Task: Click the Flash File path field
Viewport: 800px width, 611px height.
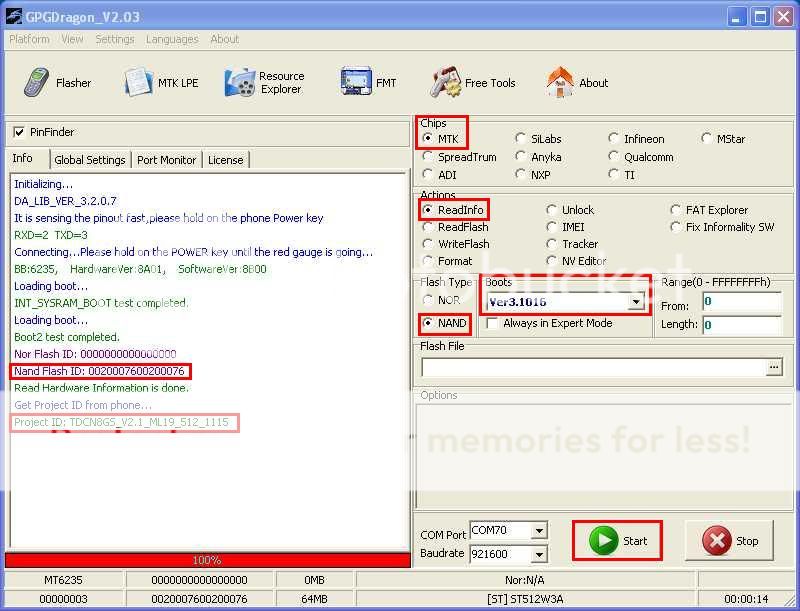Action: (x=594, y=367)
